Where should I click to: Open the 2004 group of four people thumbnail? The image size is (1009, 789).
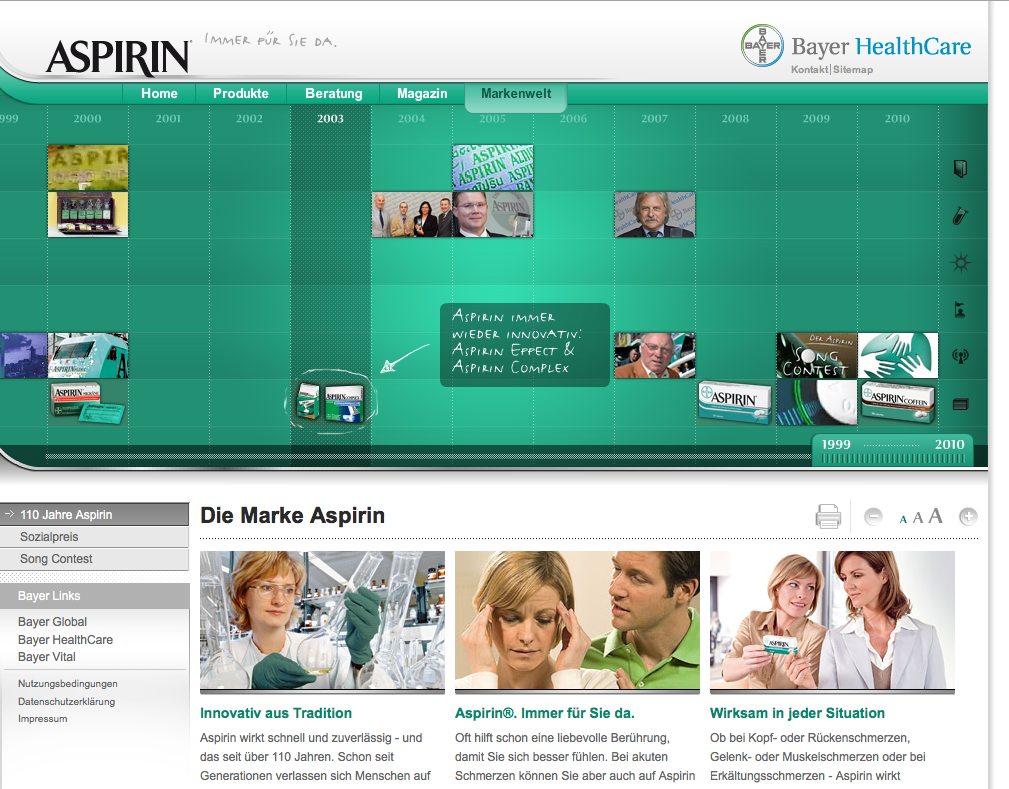click(x=412, y=214)
